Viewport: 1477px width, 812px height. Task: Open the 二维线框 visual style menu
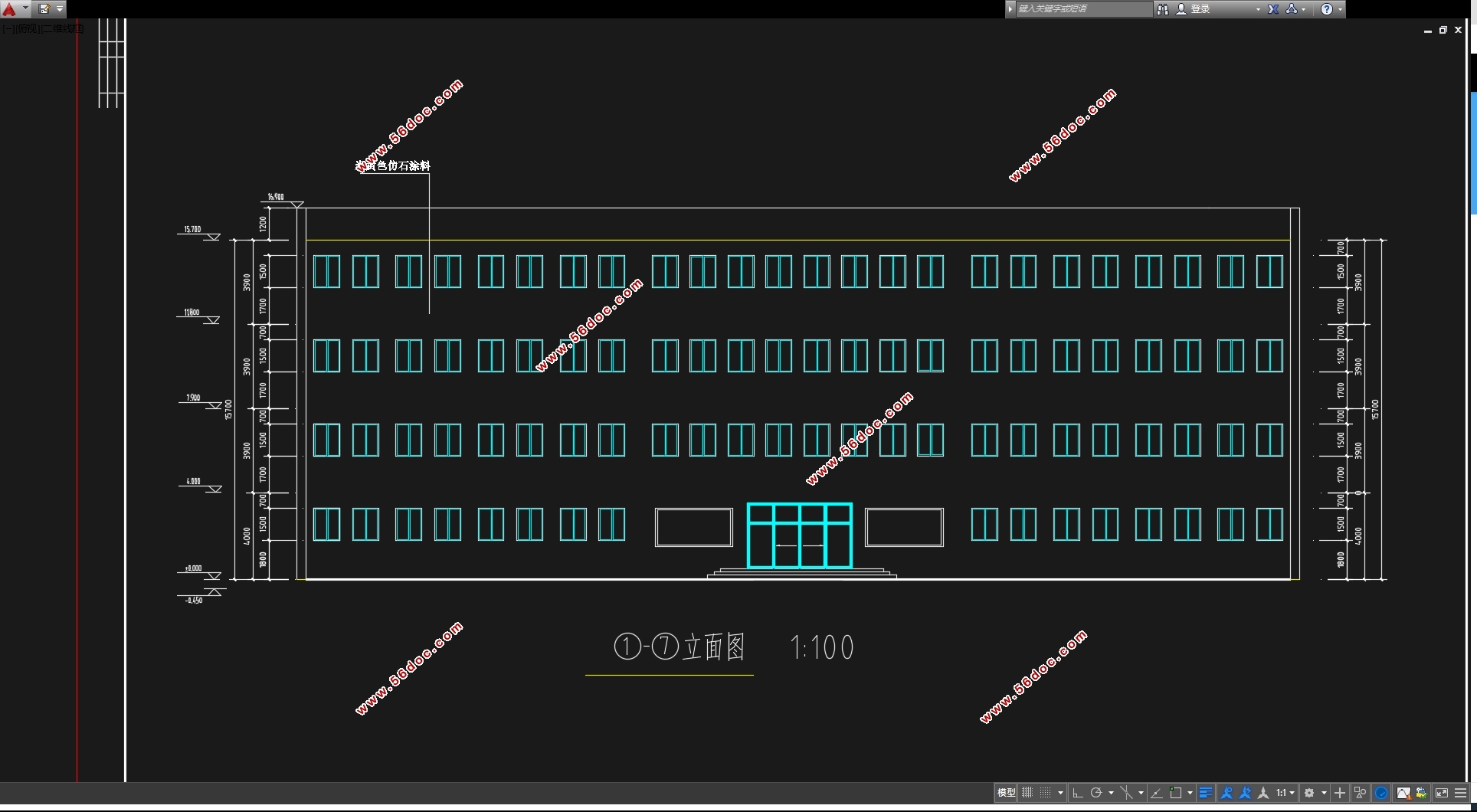coord(63,29)
